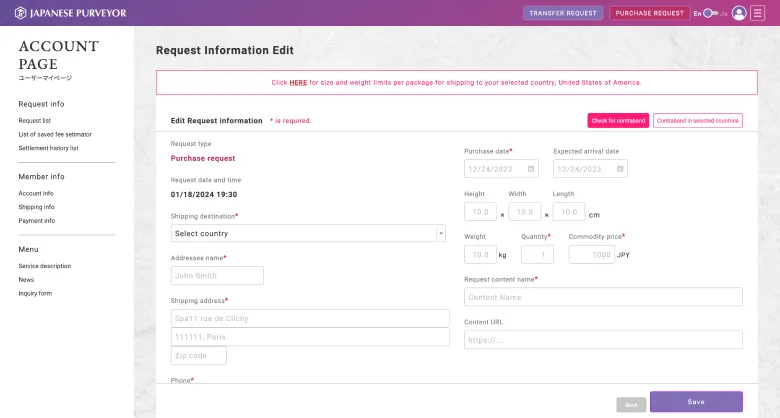Viewport: 780px width, 418px height.
Task: Open the hamburger menu in header
Action: tap(758, 13)
